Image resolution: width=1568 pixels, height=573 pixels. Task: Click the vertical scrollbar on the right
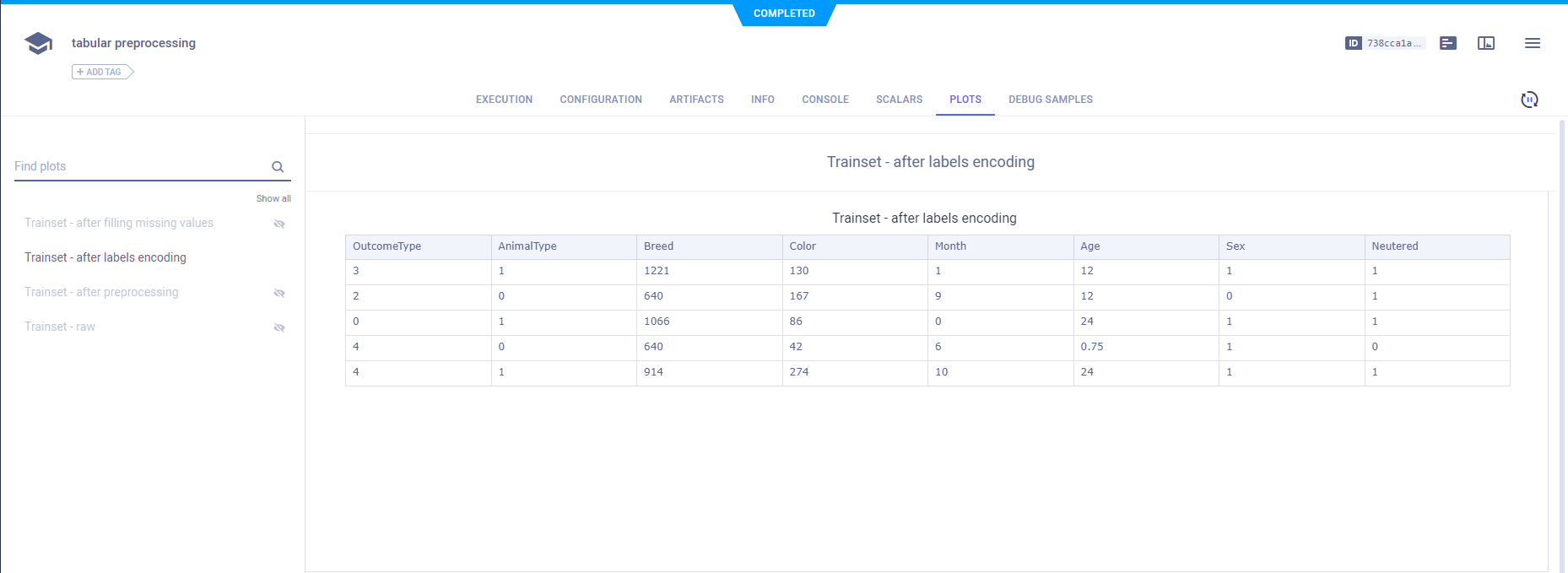pyautogui.click(x=1561, y=338)
